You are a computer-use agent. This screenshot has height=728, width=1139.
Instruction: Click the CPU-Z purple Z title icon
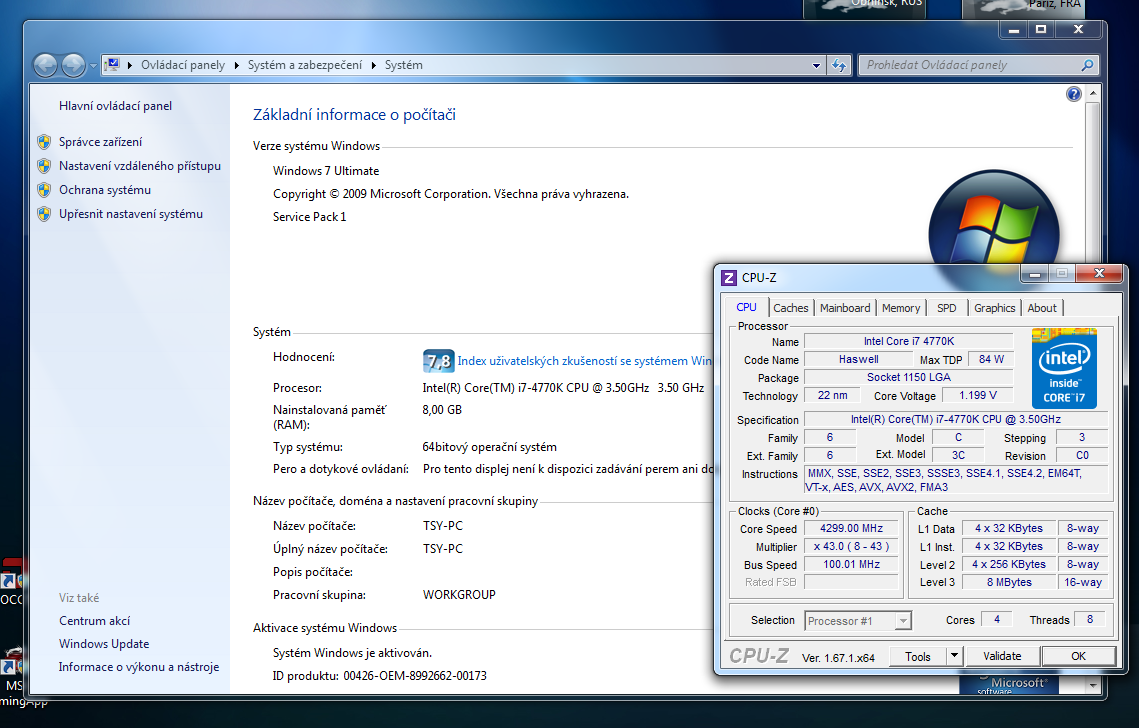click(729, 278)
